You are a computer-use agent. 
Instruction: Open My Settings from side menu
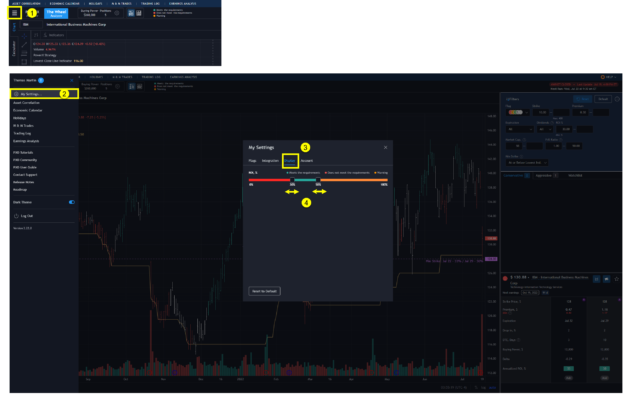(31, 93)
